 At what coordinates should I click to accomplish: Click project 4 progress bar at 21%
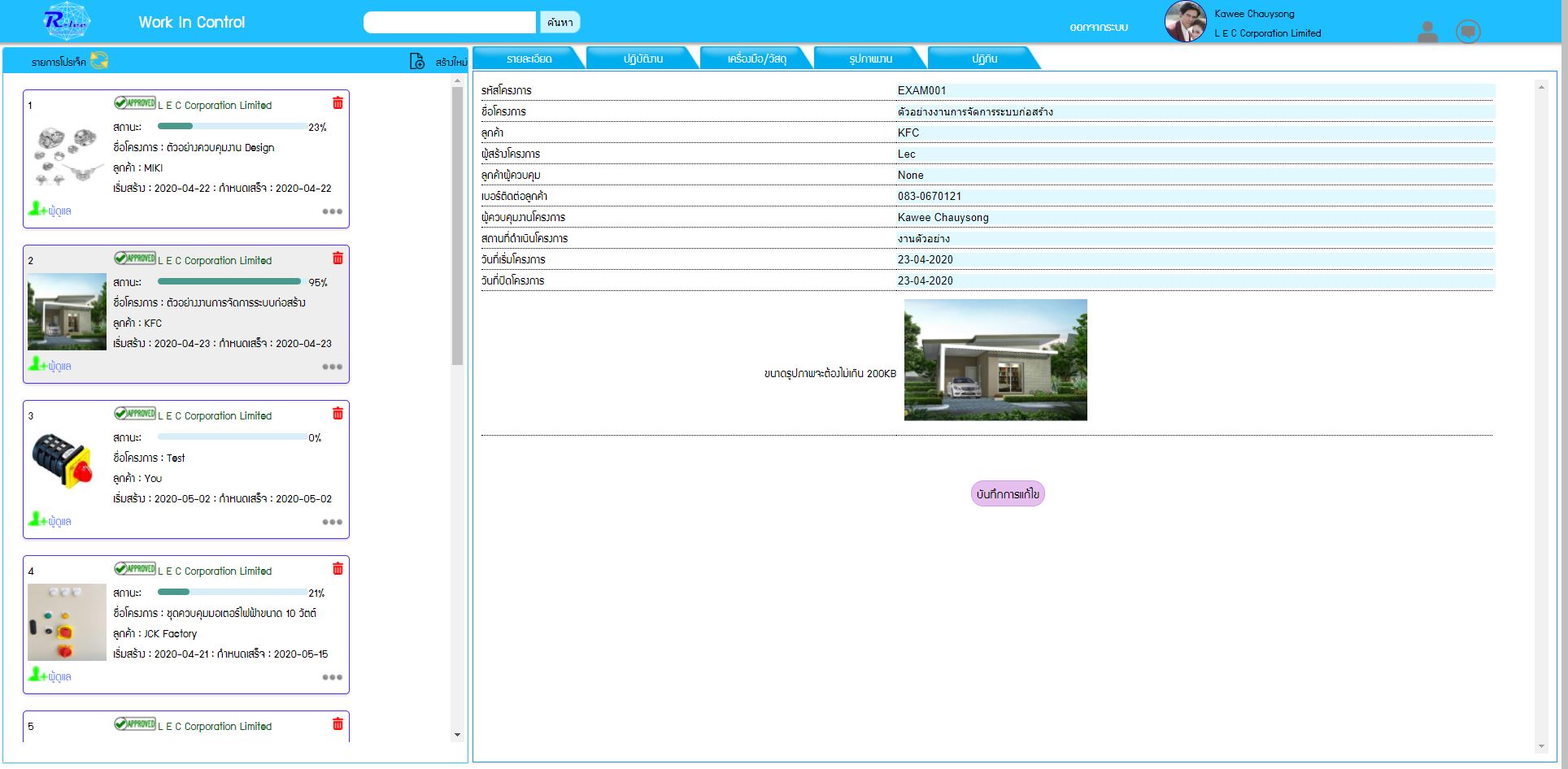tap(232, 592)
